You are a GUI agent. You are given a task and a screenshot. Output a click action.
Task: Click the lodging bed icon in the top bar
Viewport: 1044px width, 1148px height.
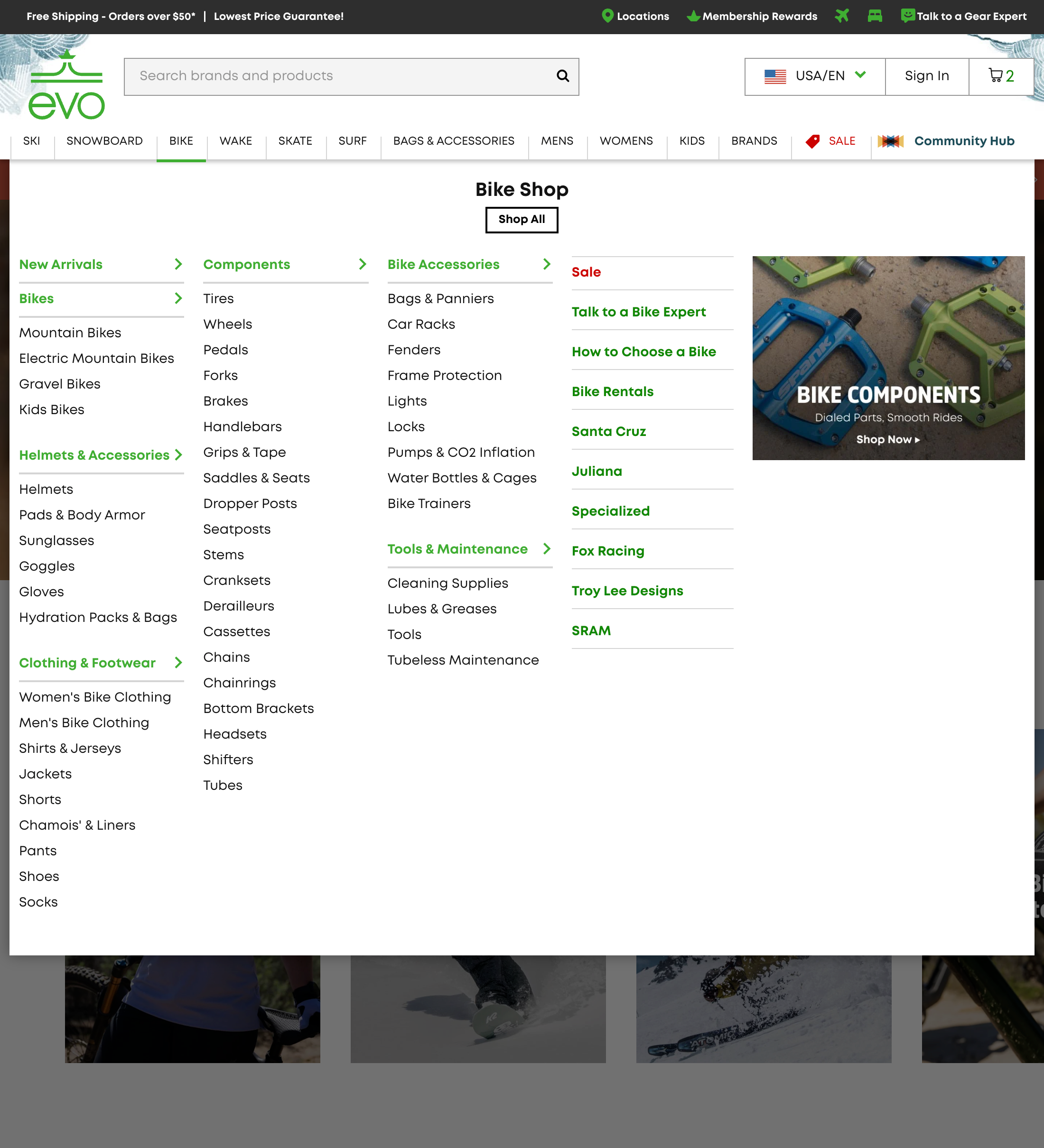876,16
